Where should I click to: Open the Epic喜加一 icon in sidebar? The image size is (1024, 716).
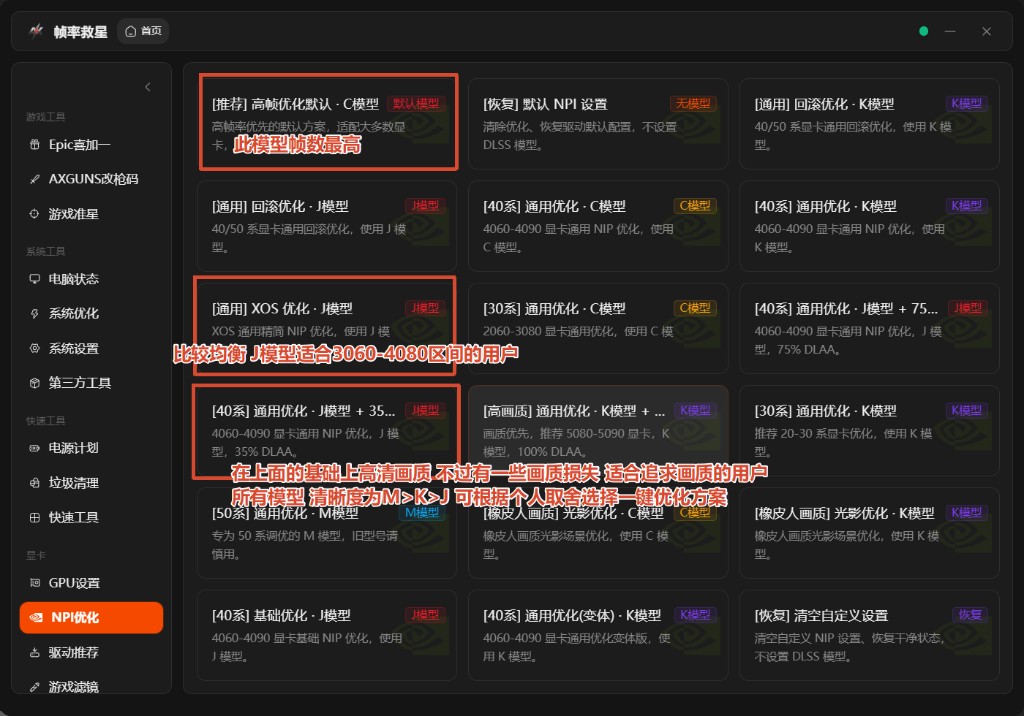35,144
